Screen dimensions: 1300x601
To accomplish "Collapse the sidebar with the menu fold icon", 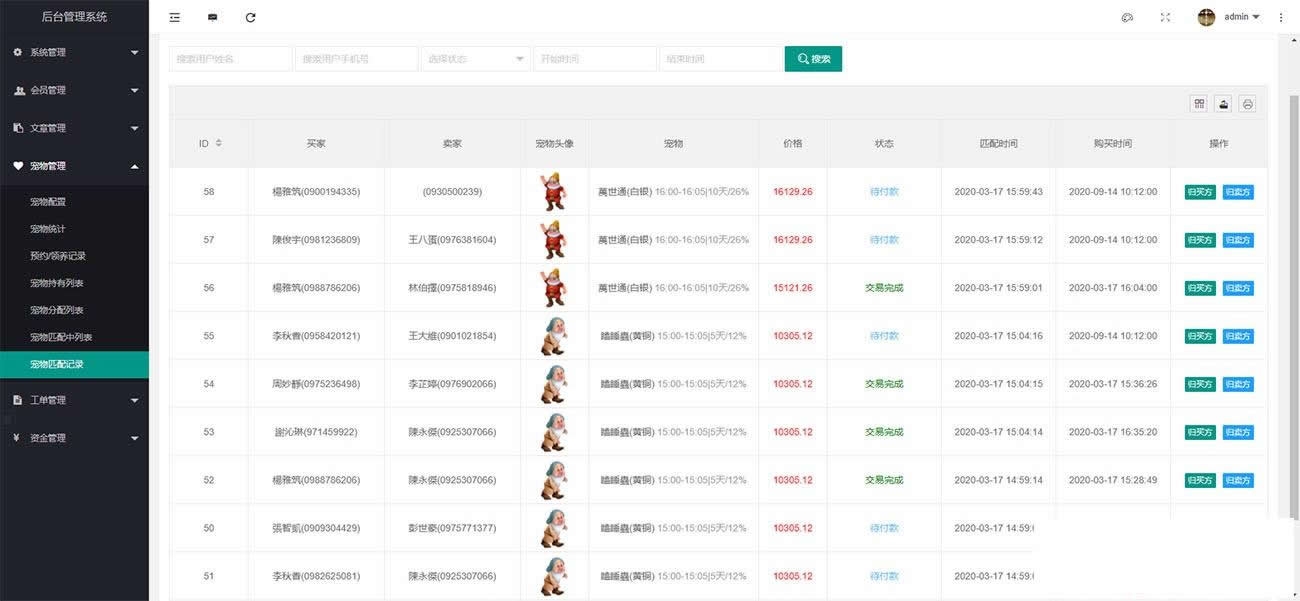I will [x=175, y=17].
